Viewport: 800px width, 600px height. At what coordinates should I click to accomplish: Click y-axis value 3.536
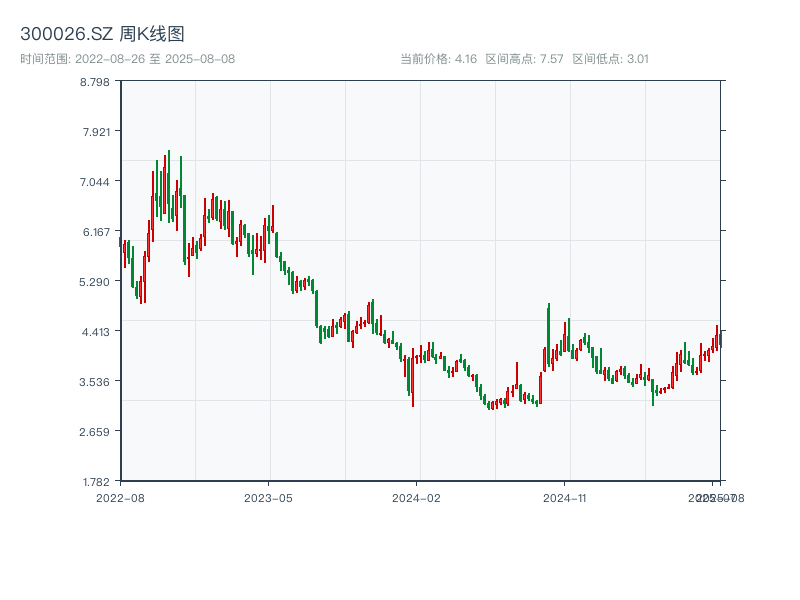94,382
